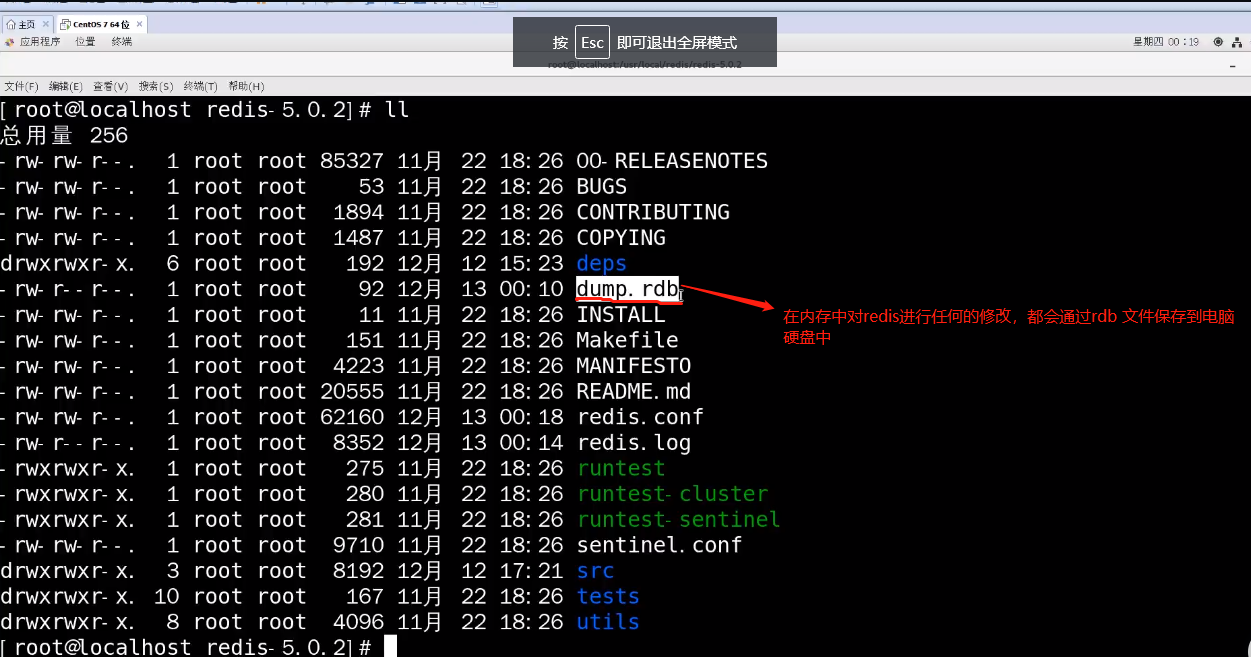The height and width of the screenshot is (657, 1251).
Task: Open the 查看(V) menu
Action: [x=110, y=87]
